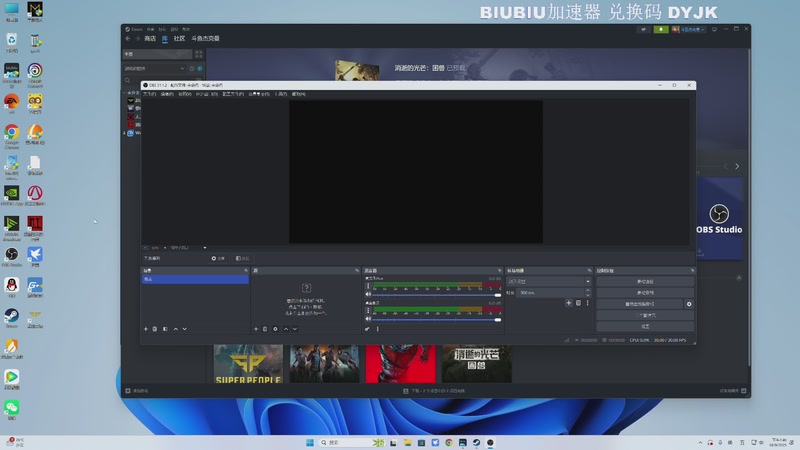Screen dimensions: 800x450
Task: Switch Steam library to grid view icon
Action: (x=198, y=54)
